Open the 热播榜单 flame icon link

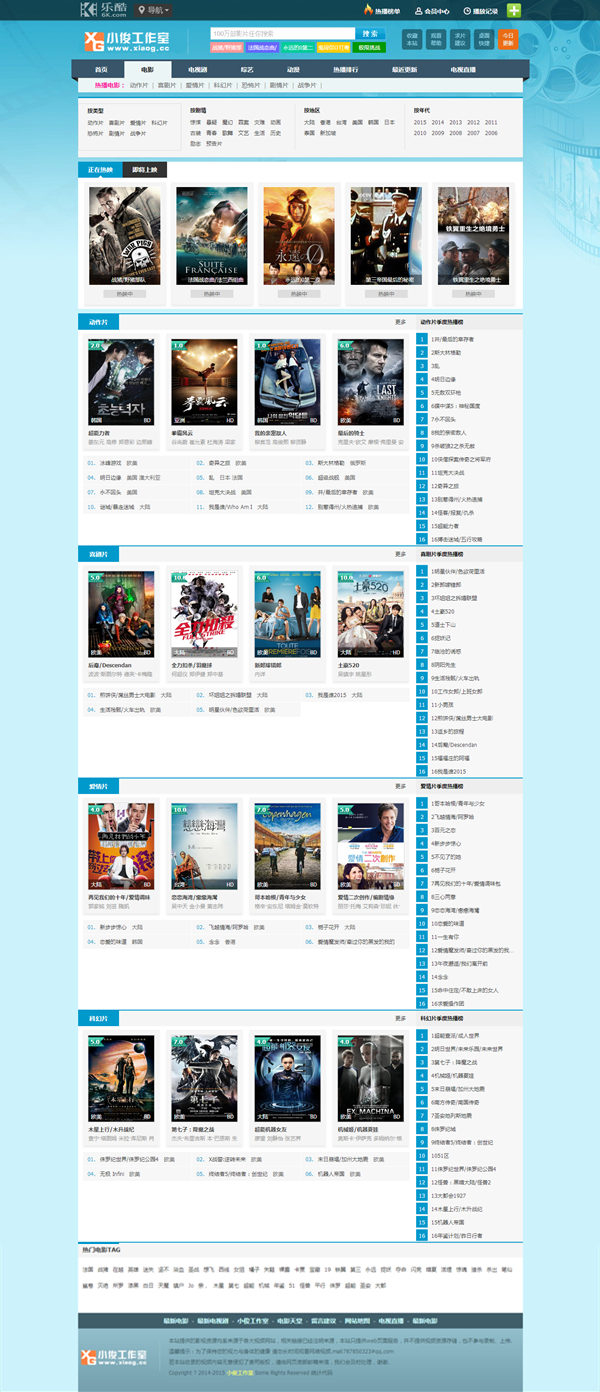pos(381,11)
